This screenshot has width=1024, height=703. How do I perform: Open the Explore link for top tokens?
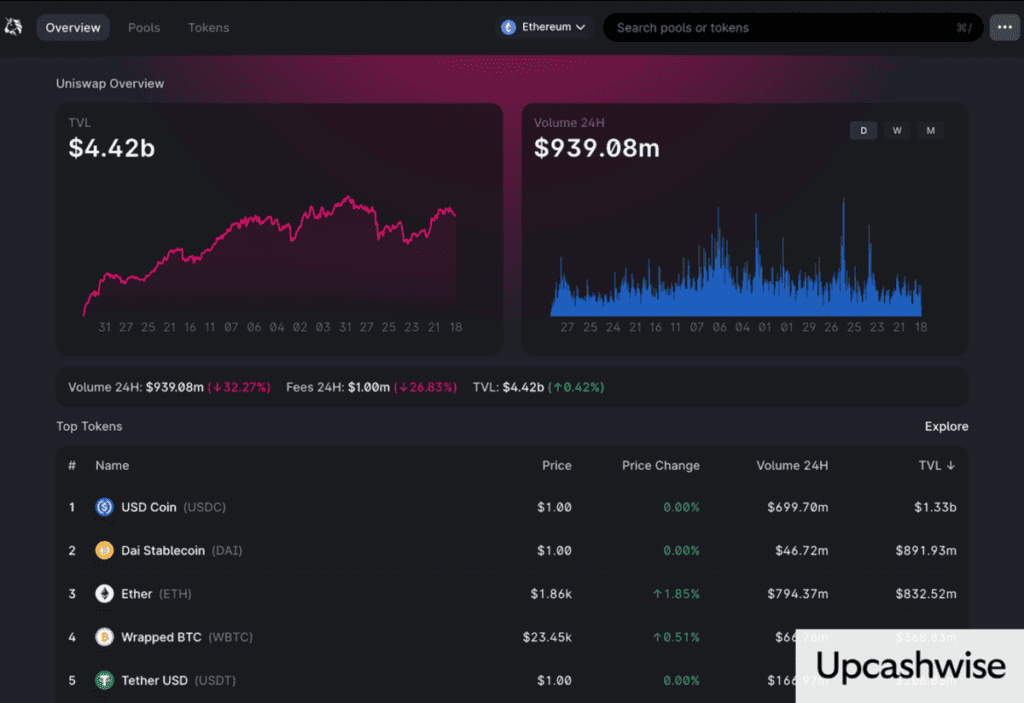(946, 426)
